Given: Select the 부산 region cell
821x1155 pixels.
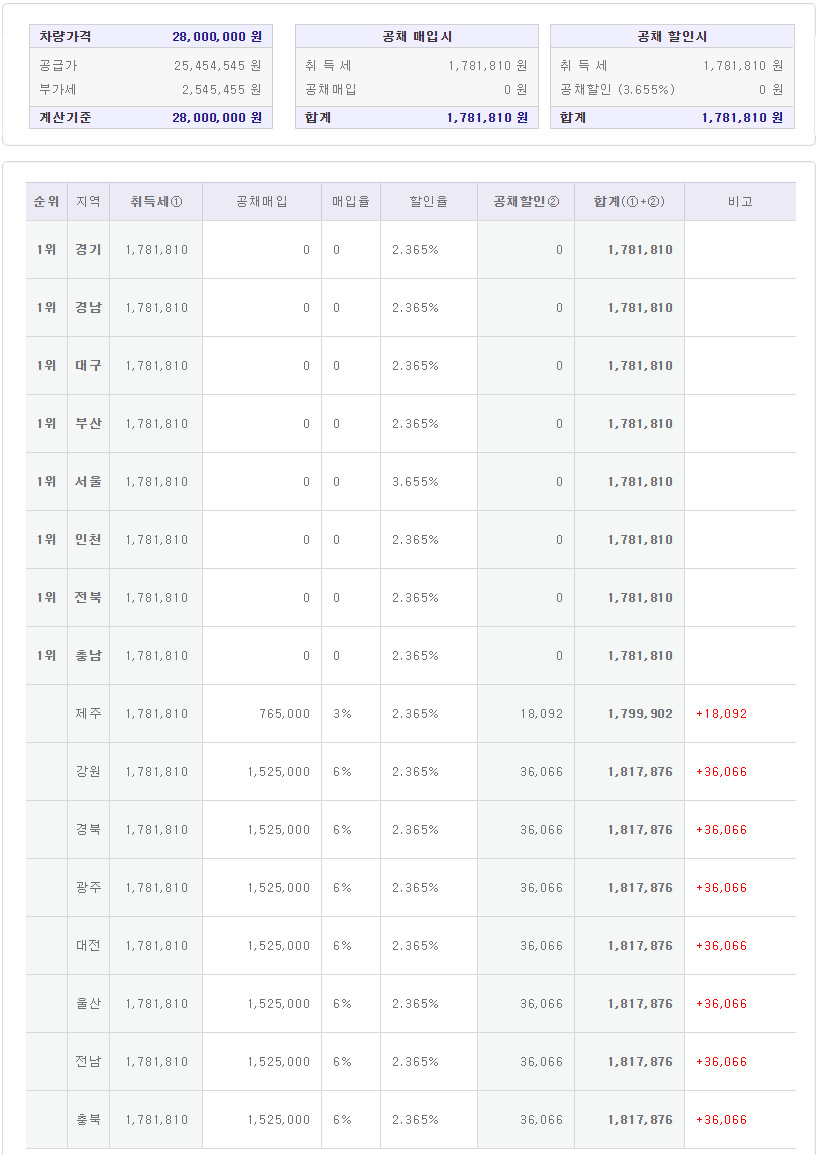Looking at the screenshot, I should [x=88, y=424].
